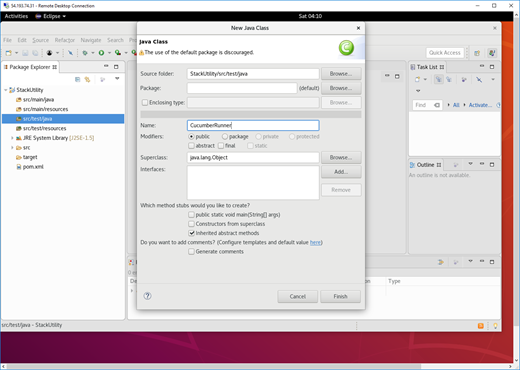This screenshot has width=520, height=370.
Task: Click the Name input field
Action: click(253, 125)
